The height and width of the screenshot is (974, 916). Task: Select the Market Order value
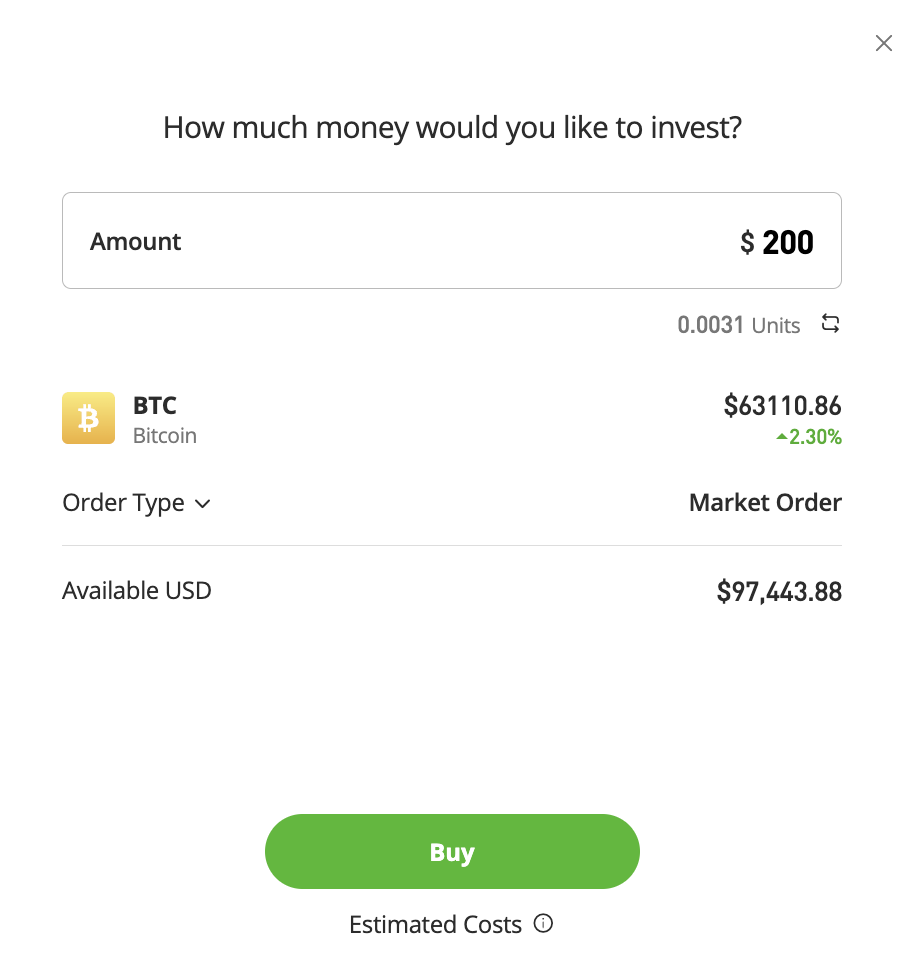765,503
